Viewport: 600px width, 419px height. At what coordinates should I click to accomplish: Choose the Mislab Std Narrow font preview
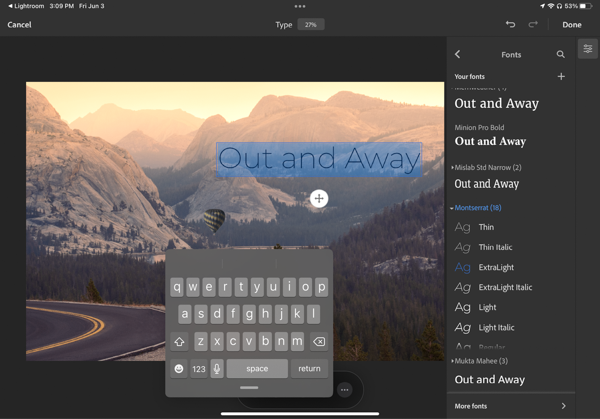486,184
